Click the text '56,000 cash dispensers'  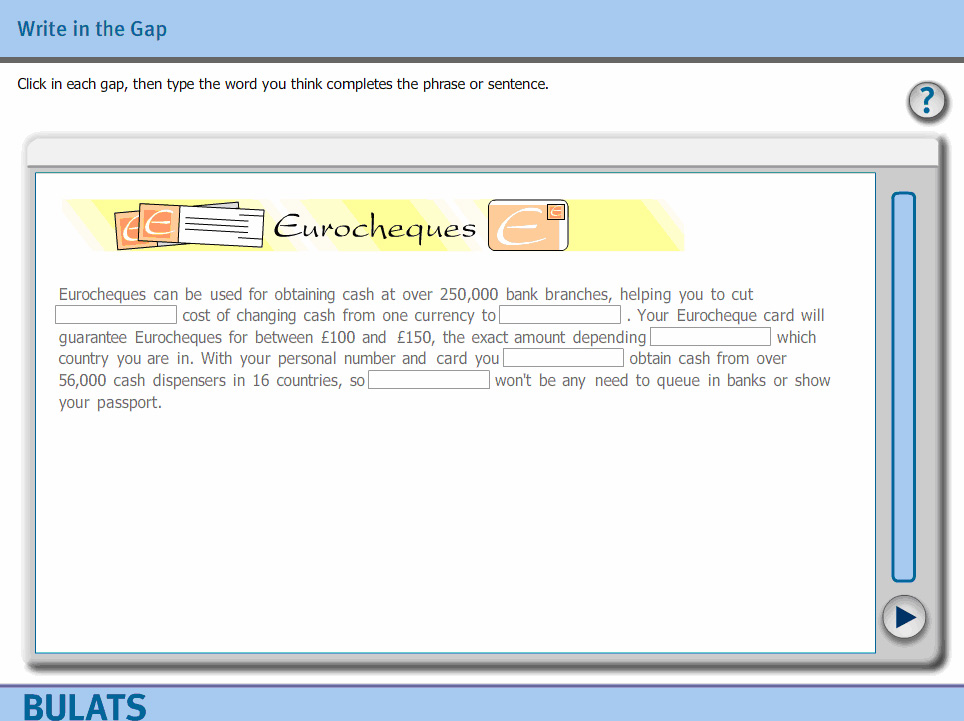[x=142, y=380]
